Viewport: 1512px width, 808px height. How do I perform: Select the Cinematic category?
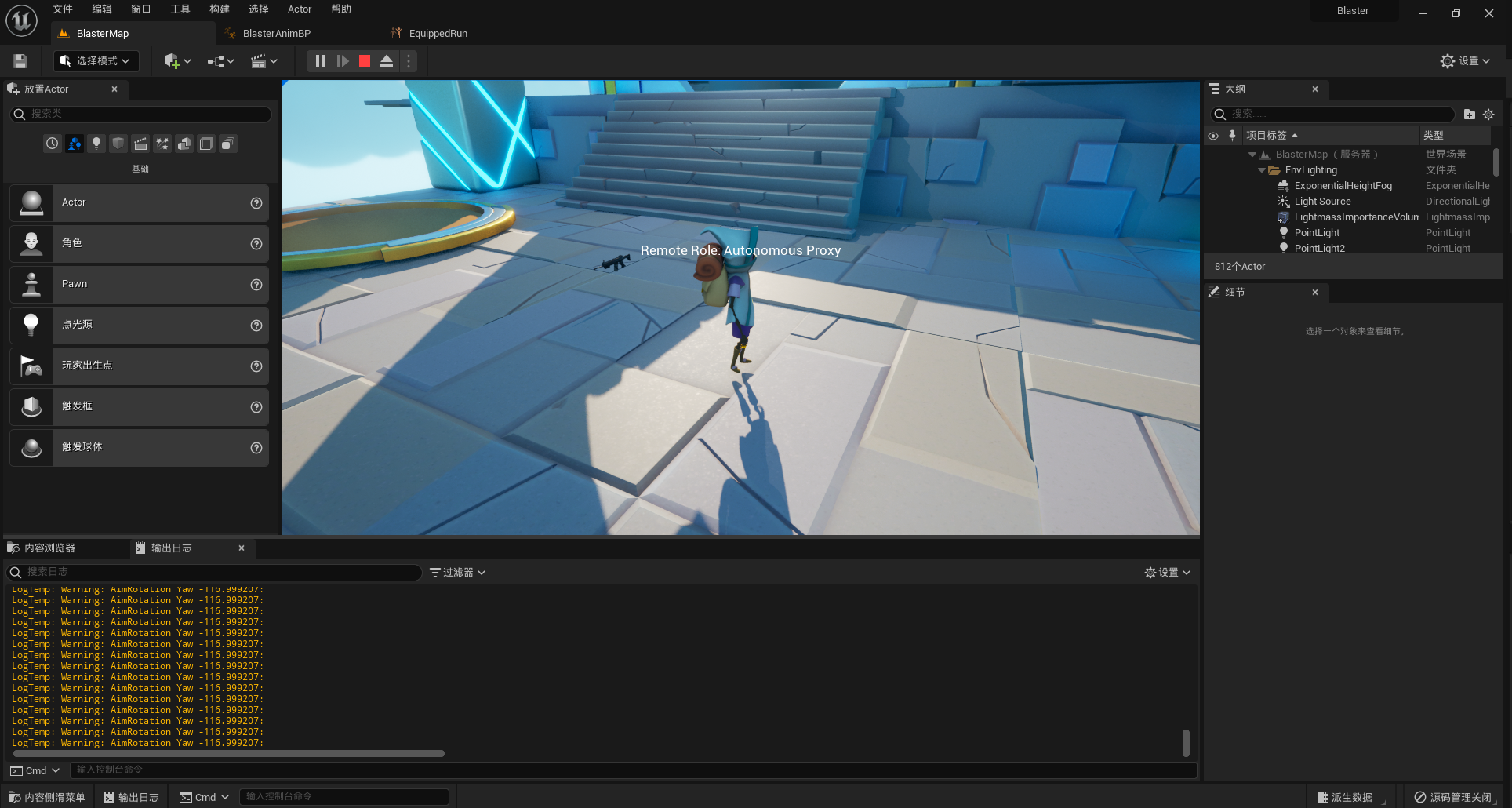point(140,144)
